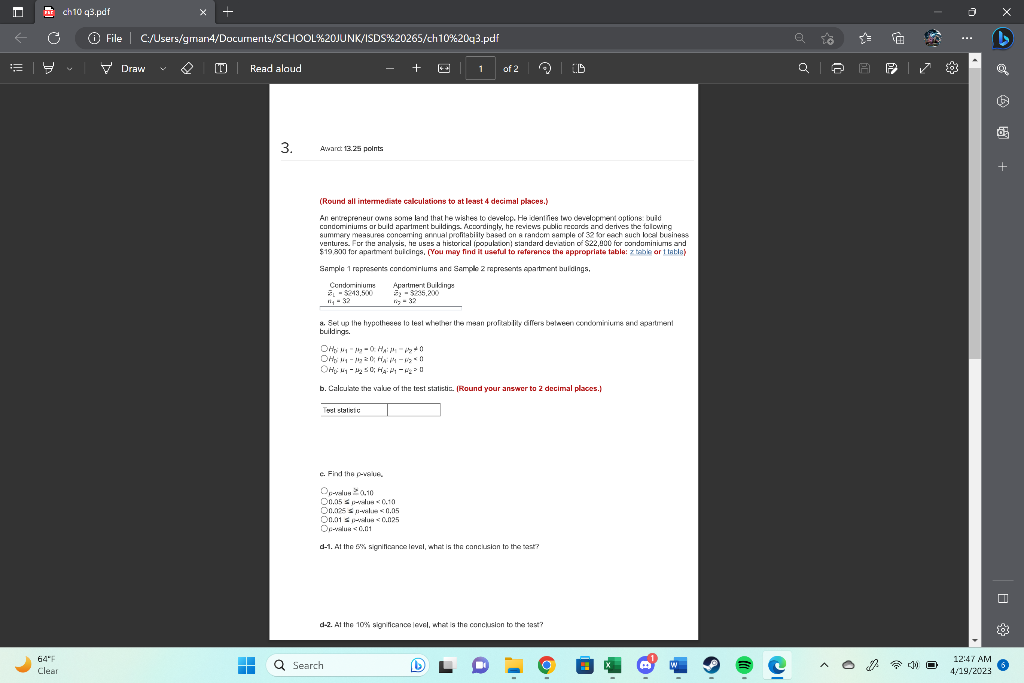Expand the Draw tool options chevron

click(161, 68)
